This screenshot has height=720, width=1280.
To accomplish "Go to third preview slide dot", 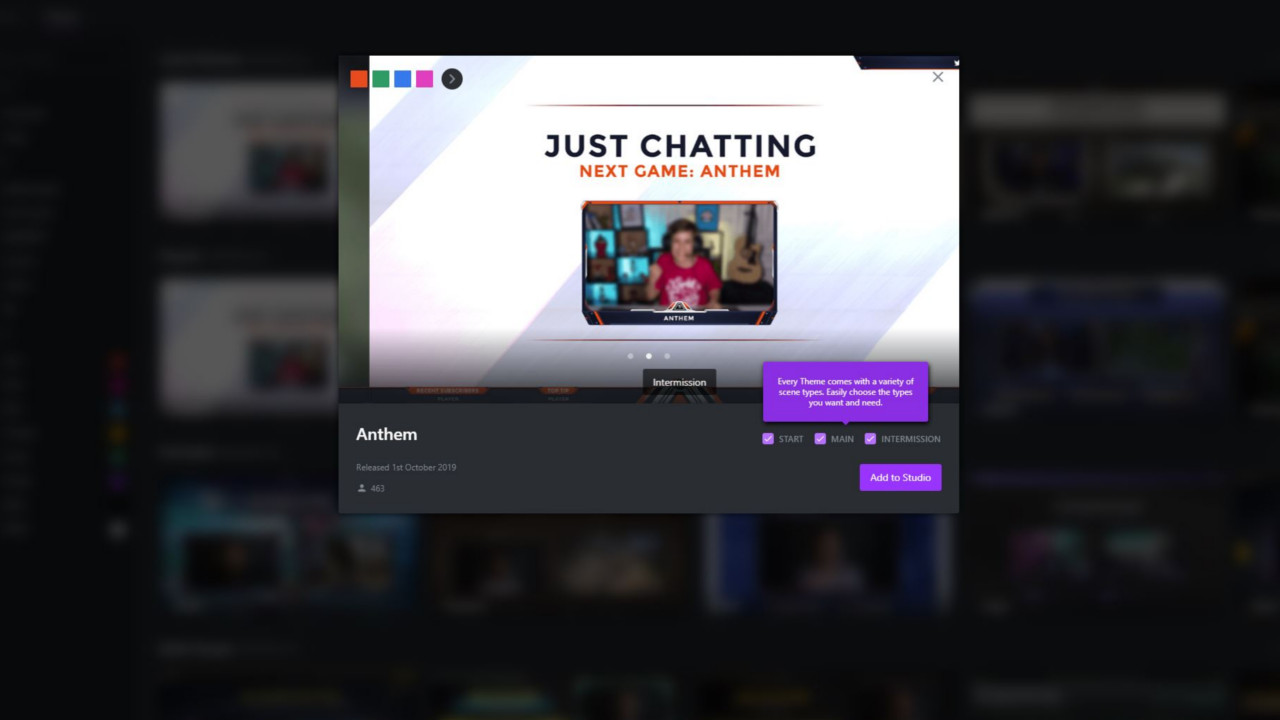I will (667, 356).
